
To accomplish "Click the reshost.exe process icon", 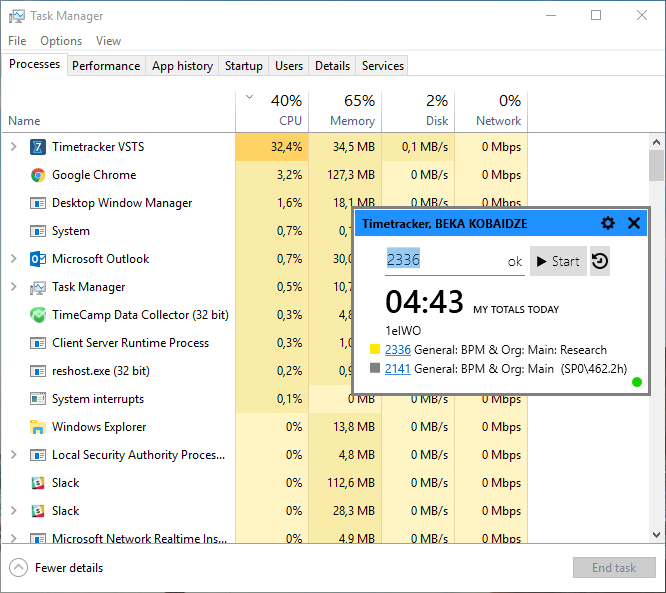I will (38, 371).
